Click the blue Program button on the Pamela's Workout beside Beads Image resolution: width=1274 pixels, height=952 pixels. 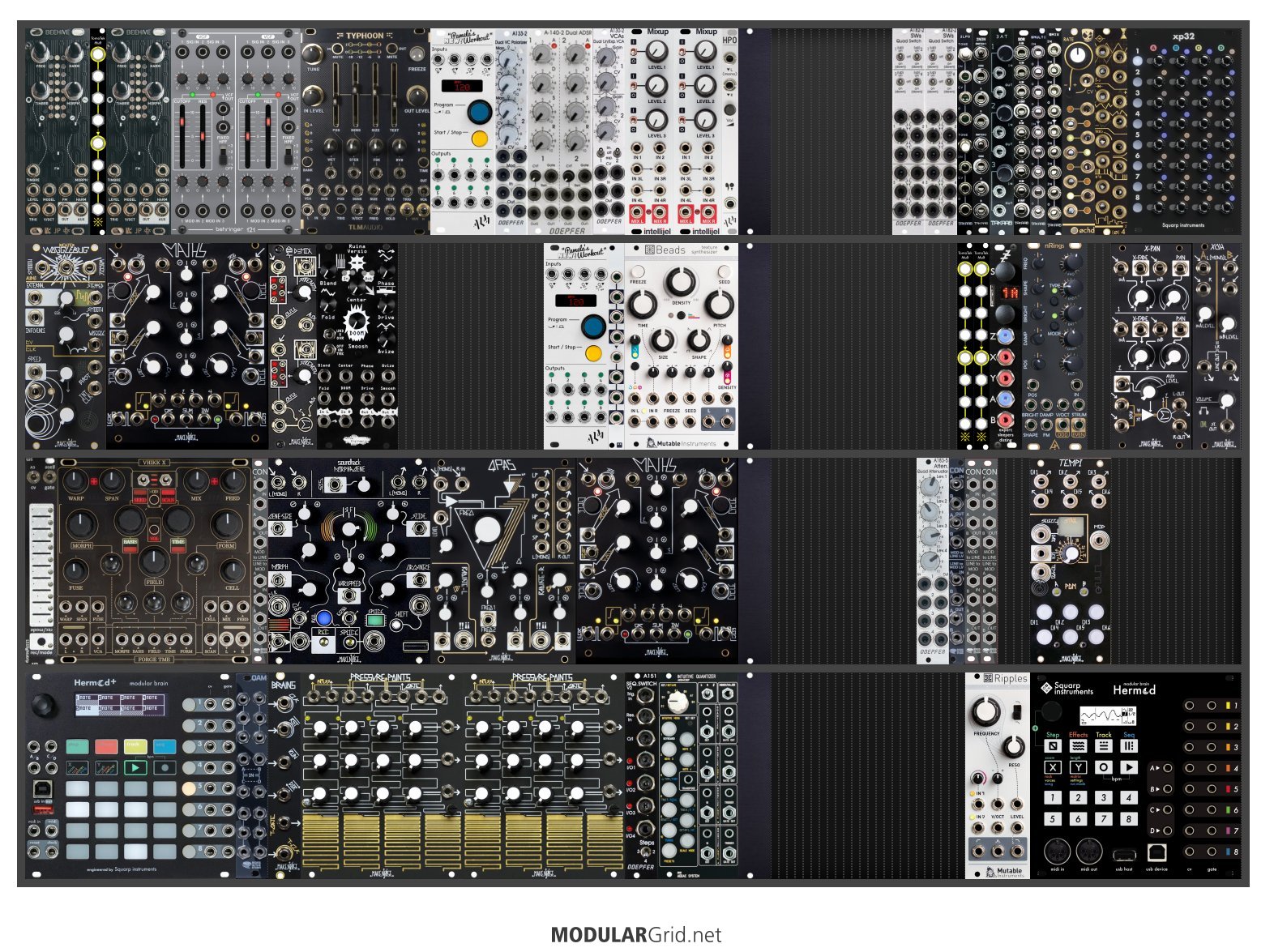[x=593, y=327]
